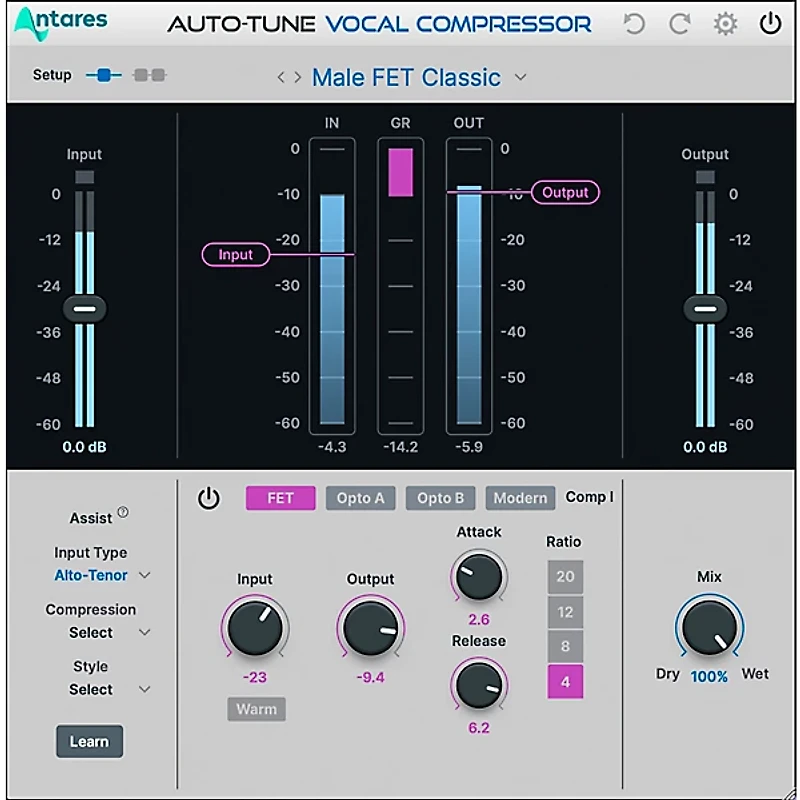Select ratio 8
This screenshot has height=800, width=800.
[565, 646]
